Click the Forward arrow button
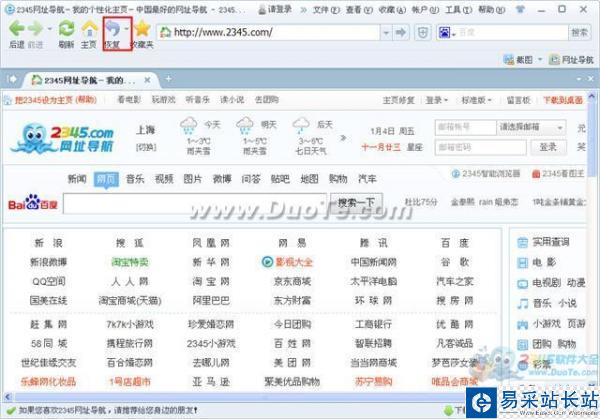 (x=36, y=28)
